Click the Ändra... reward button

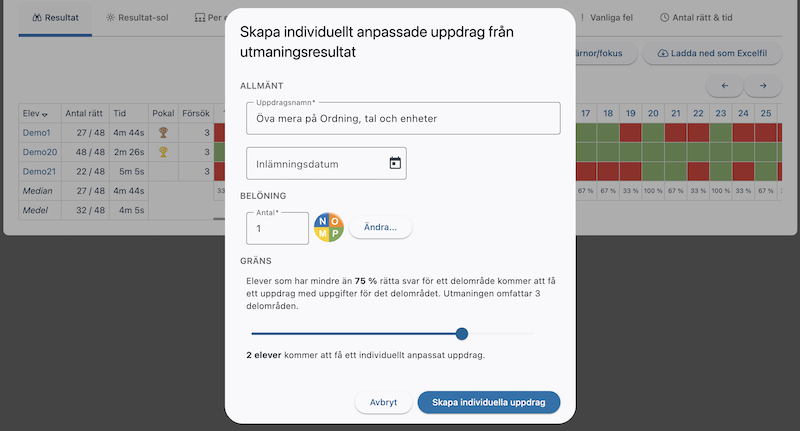[x=380, y=227]
